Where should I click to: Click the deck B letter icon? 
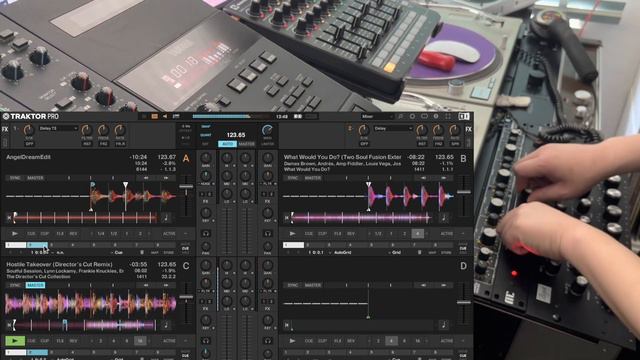click(x=463, y=158)
